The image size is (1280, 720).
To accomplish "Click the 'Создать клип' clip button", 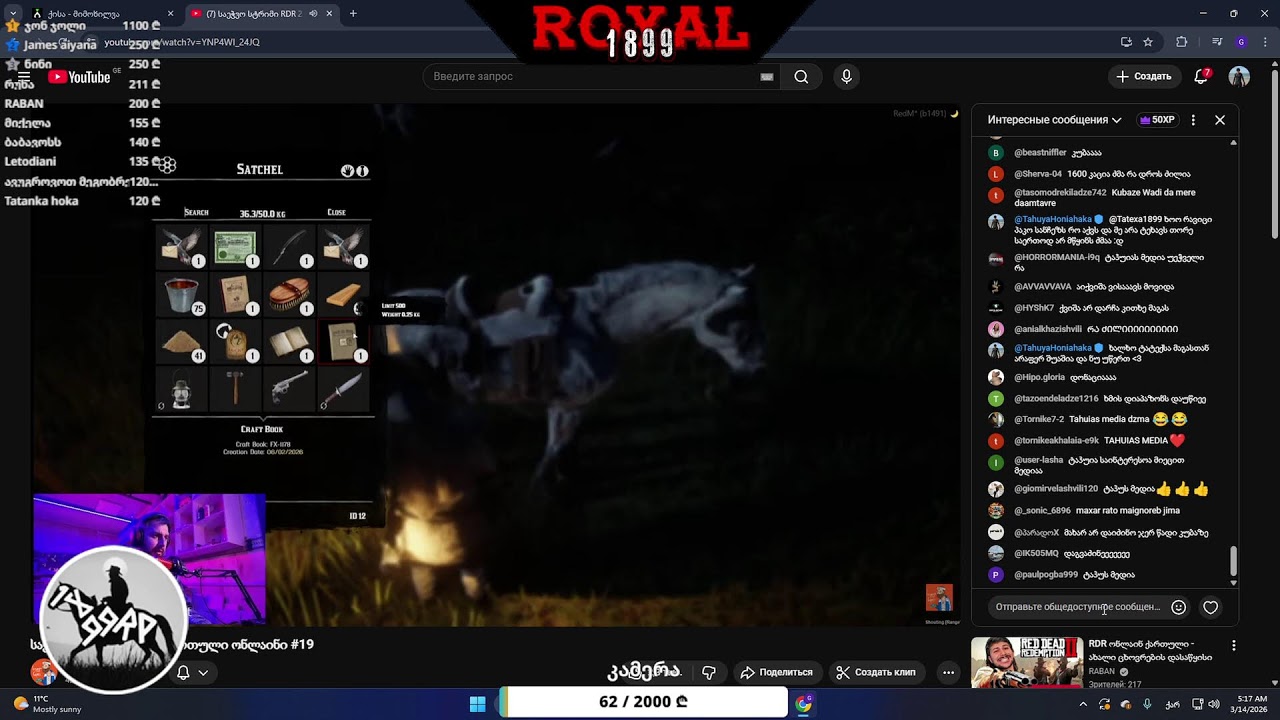I will (x=876, y=673).
